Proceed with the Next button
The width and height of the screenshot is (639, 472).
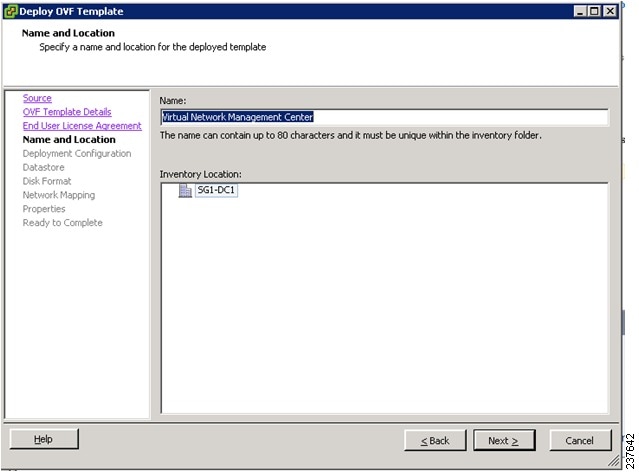(504, 441)
